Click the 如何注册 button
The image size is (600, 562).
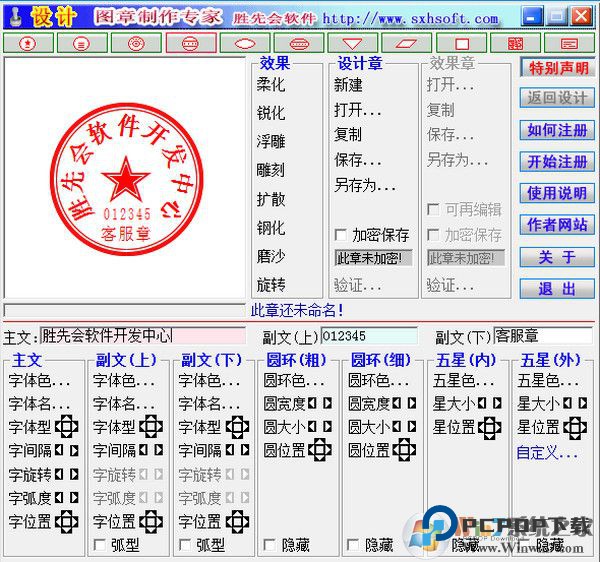[x=558, y=130]
